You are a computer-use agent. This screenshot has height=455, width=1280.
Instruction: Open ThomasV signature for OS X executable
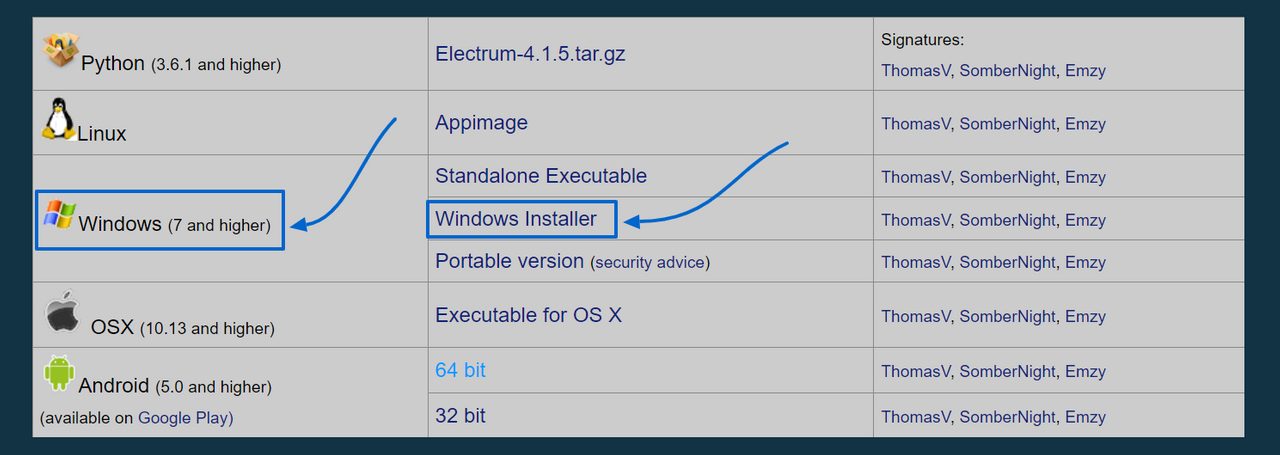[915, 316]
